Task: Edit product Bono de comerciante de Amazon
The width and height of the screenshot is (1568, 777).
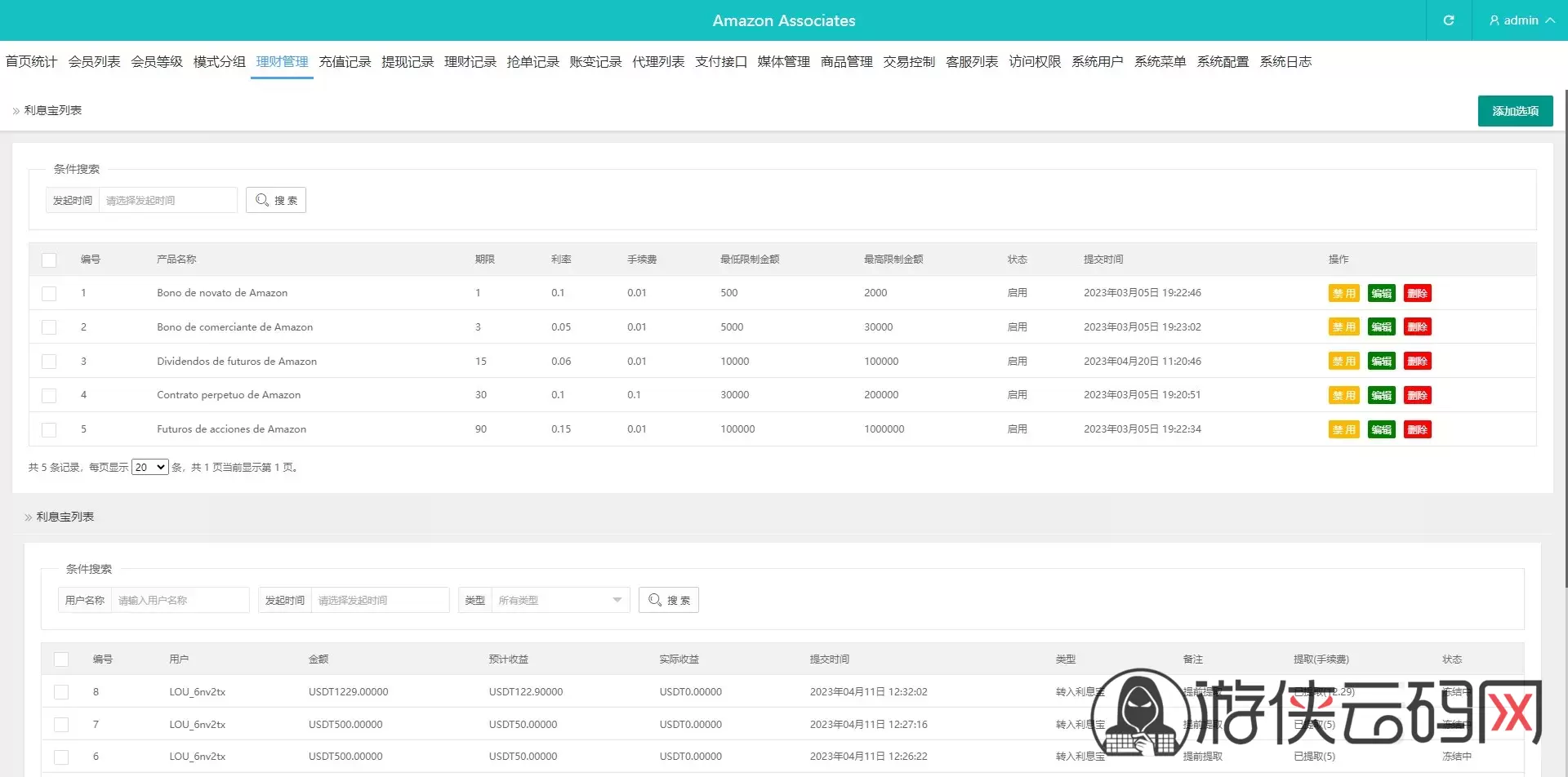Action: 1382,327
